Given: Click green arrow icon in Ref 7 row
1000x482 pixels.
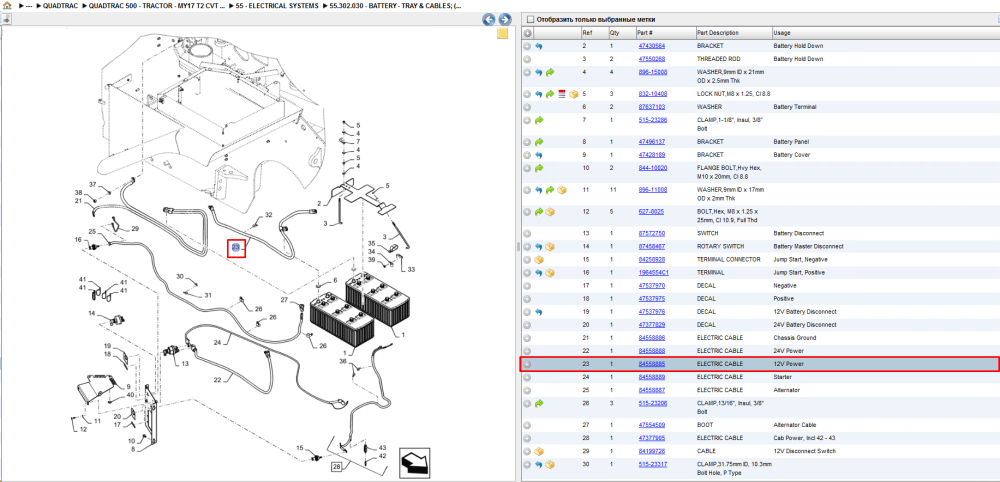Looking at the screenshot, I should tap(539, 120).
